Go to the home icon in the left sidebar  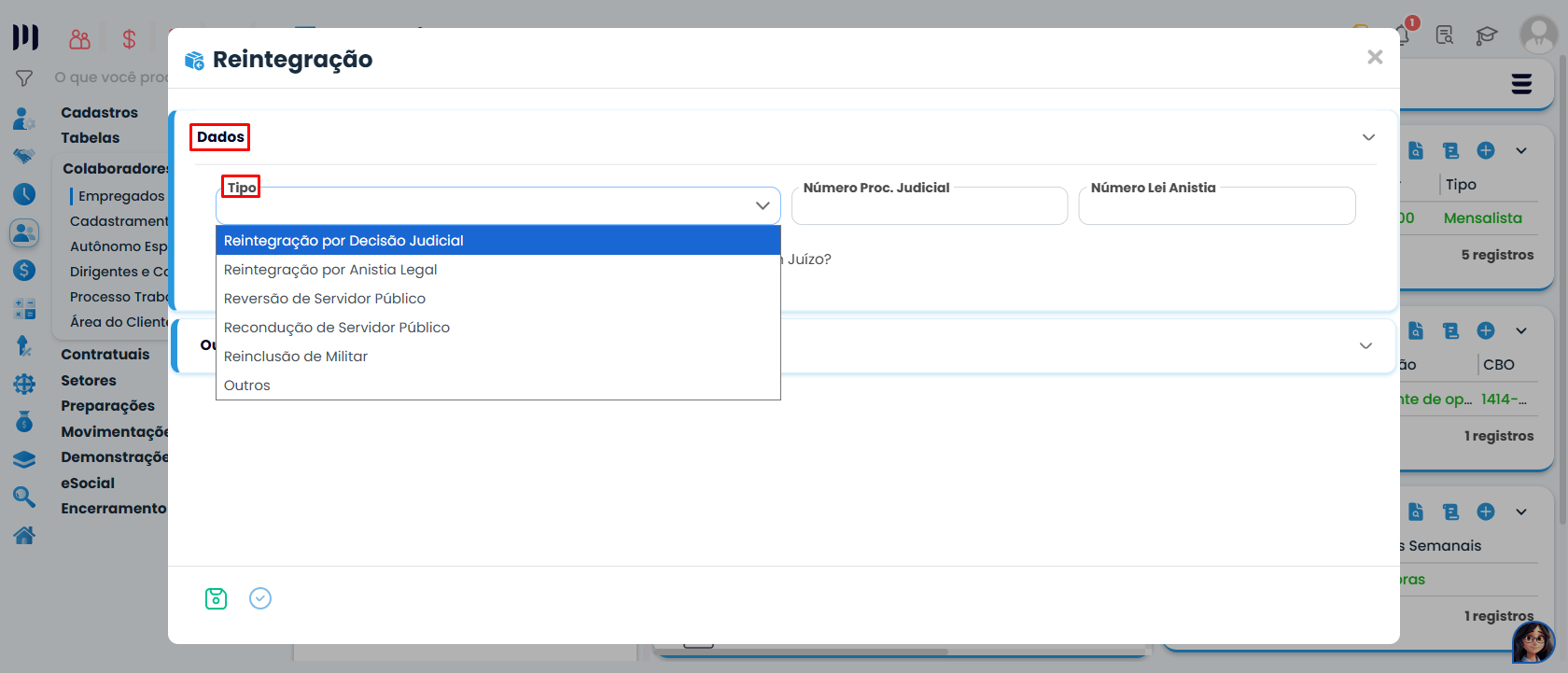click(24, 535)
